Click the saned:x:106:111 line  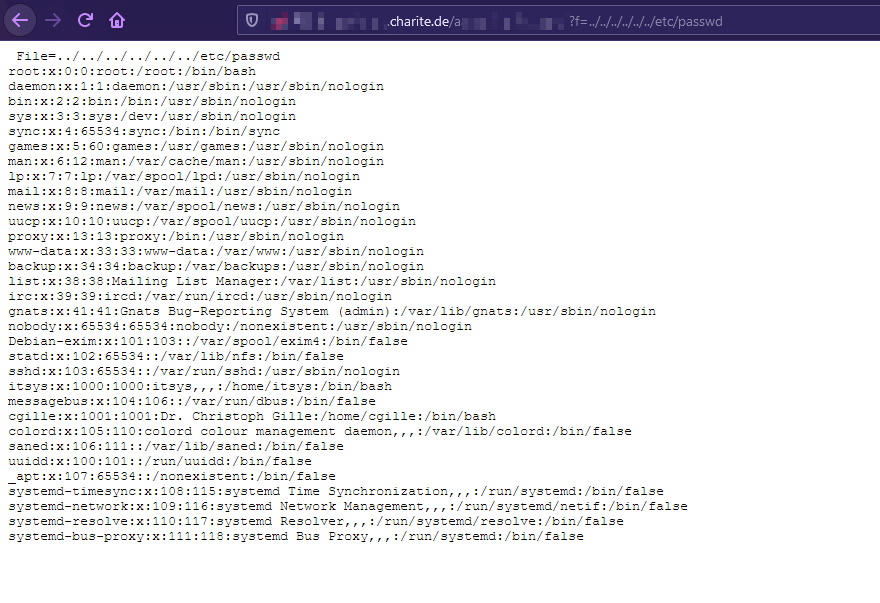(176, 446)
